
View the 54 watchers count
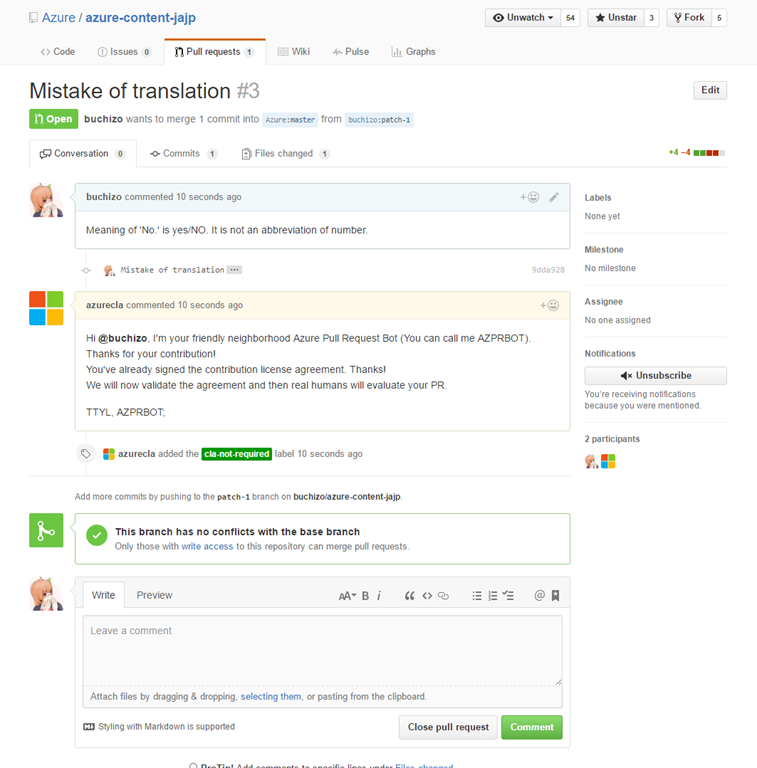[x=570, y=18]
